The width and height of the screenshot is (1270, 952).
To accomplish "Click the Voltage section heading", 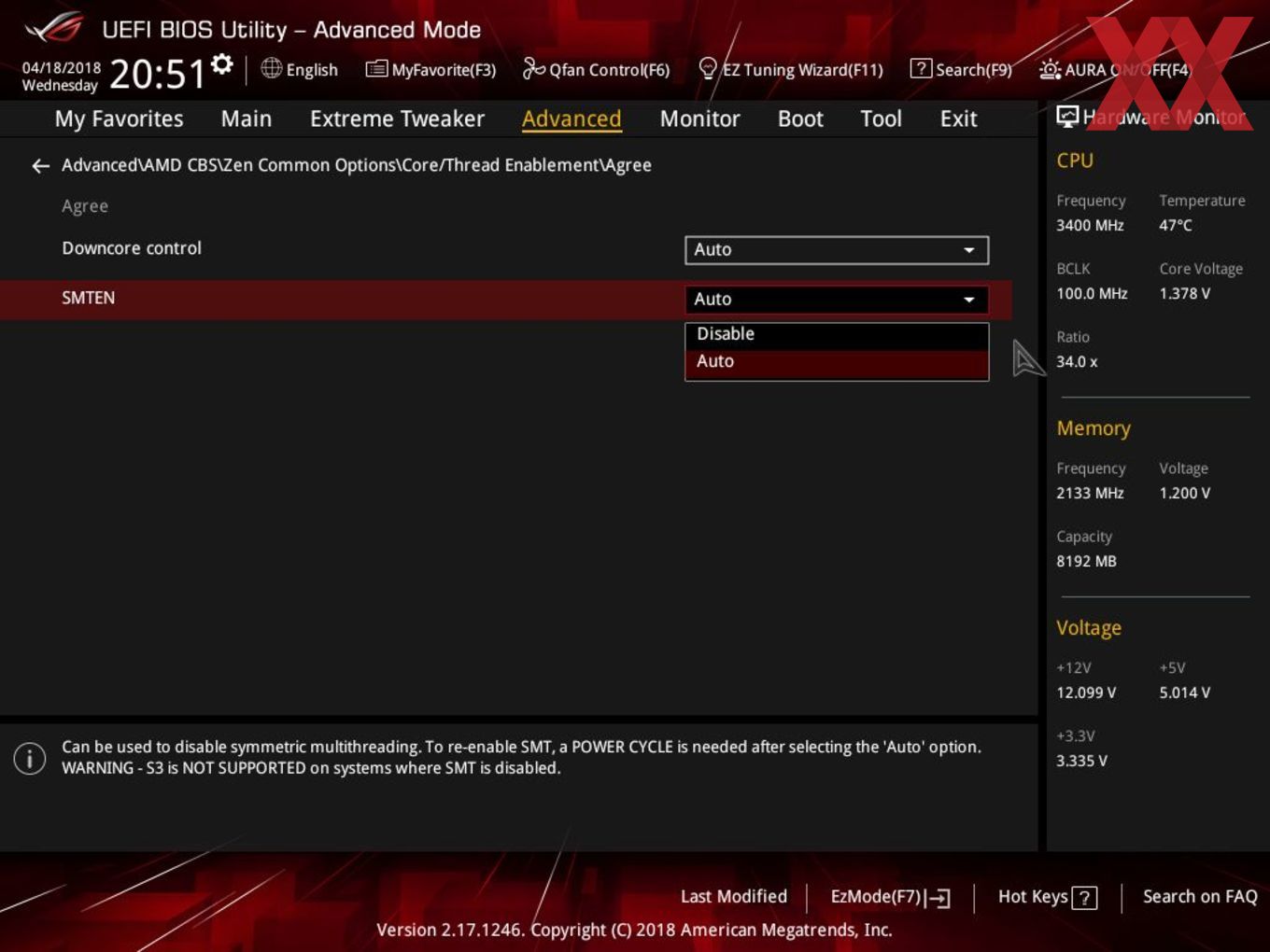I will [1089, 628].
